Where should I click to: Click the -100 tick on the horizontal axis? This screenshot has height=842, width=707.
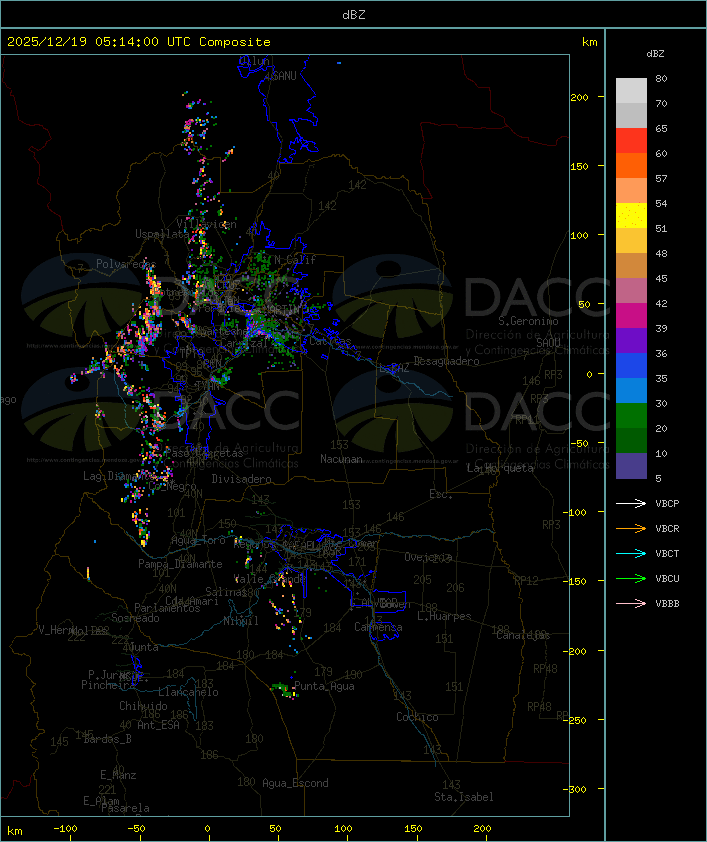point(65,829)
